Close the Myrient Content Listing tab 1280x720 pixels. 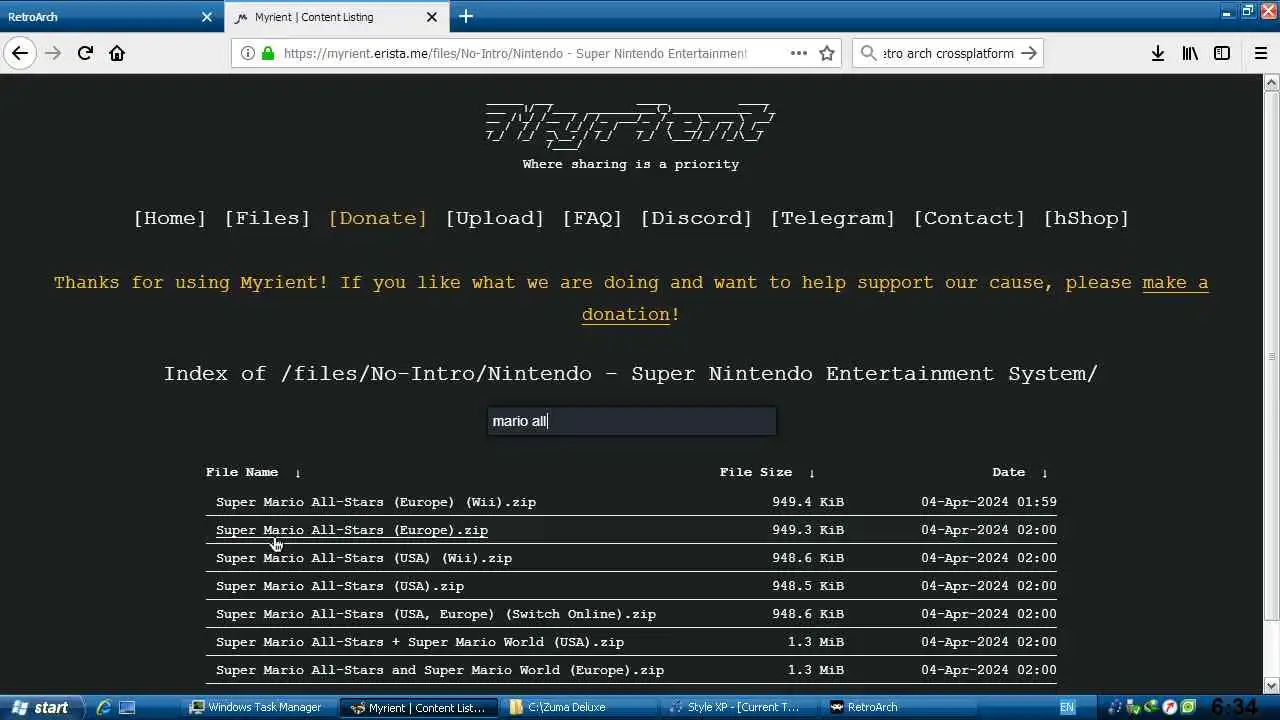pyautogui.click(x=432, y=17)
